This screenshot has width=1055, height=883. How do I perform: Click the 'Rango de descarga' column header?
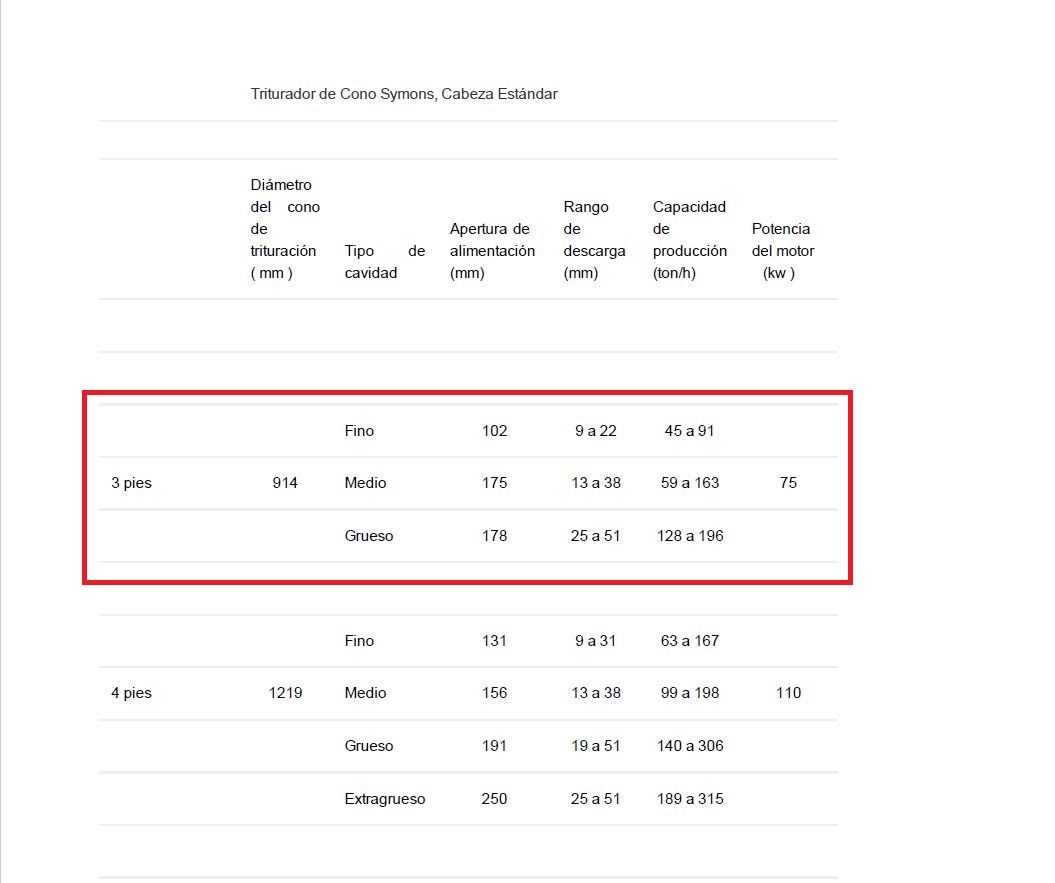pyautogui.click(x=594, y=240)
